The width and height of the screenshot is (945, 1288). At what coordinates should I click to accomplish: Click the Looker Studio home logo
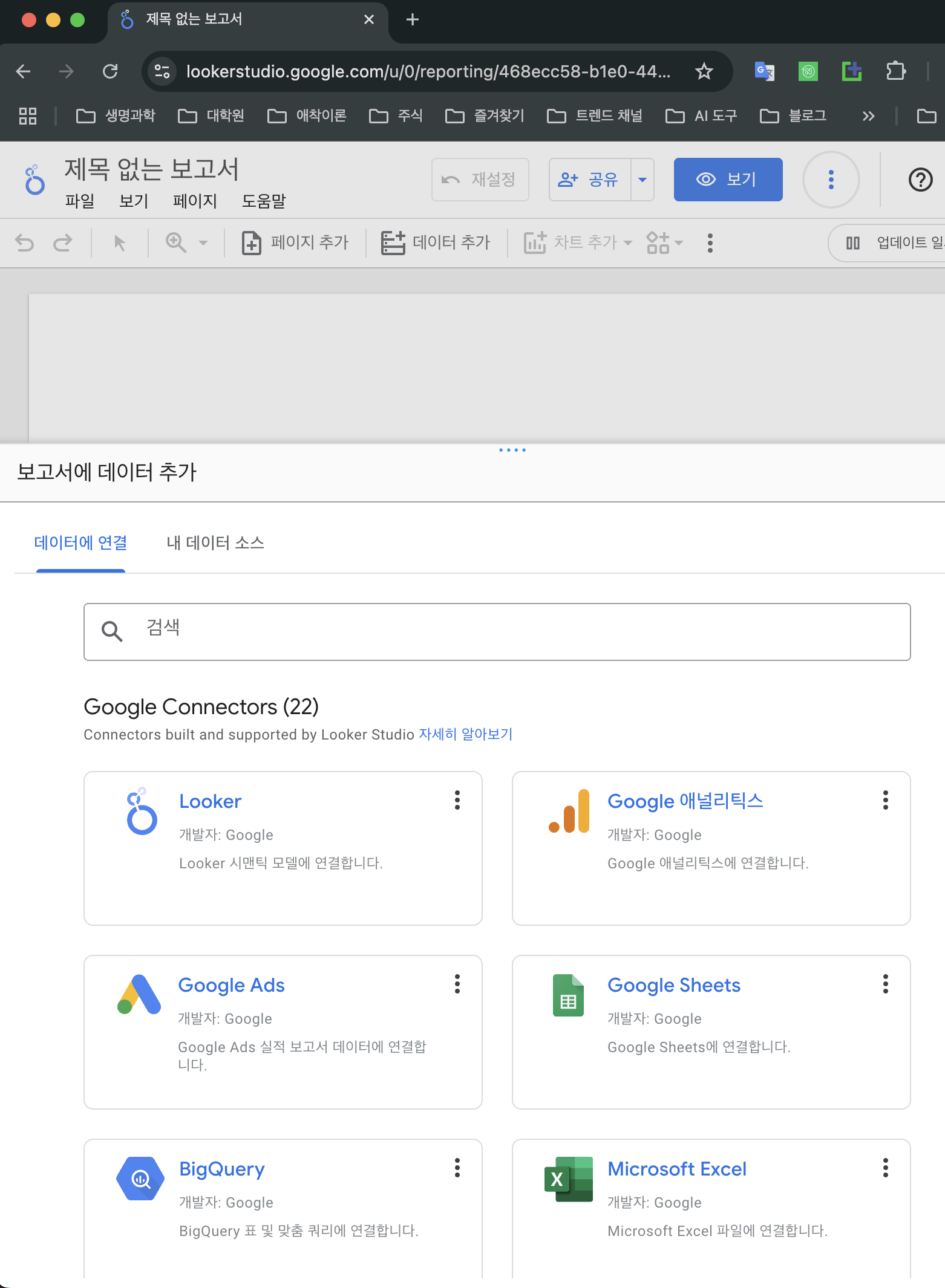[34, 180]
